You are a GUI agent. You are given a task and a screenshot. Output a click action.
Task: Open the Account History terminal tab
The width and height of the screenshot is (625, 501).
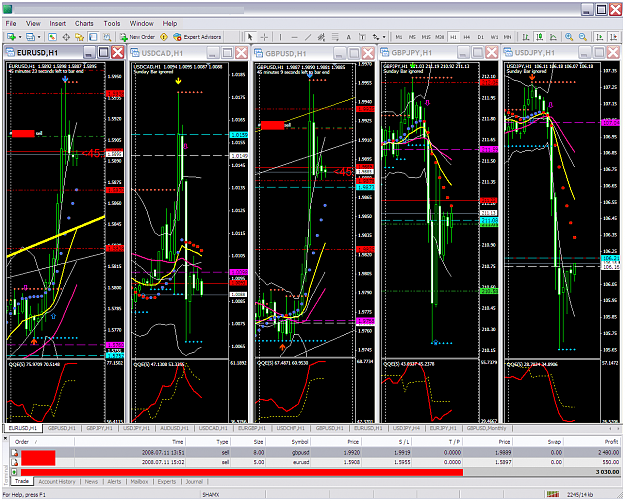(x=57, y=482)
